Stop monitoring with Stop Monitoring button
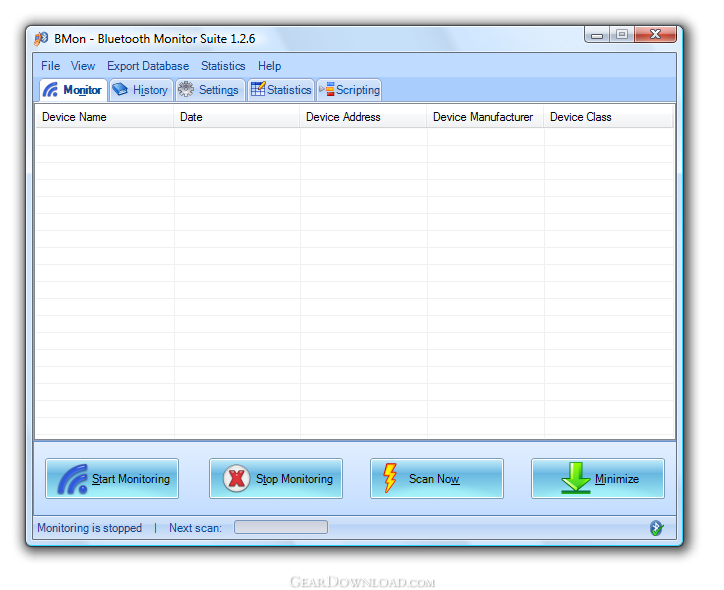Viewport: 724px width, 590px height. 276,479
